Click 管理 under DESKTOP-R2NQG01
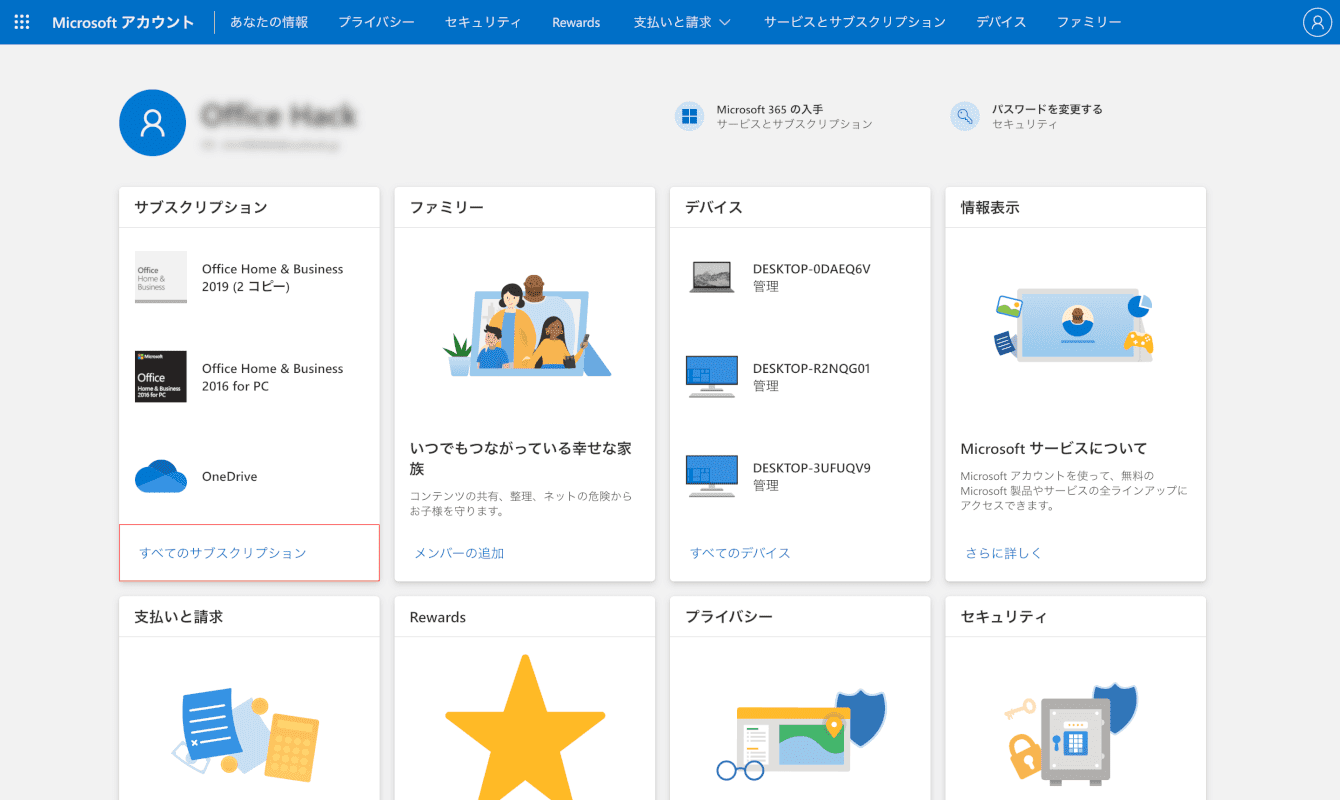The height and width of the screenshot is (800, 1340). 766,386
